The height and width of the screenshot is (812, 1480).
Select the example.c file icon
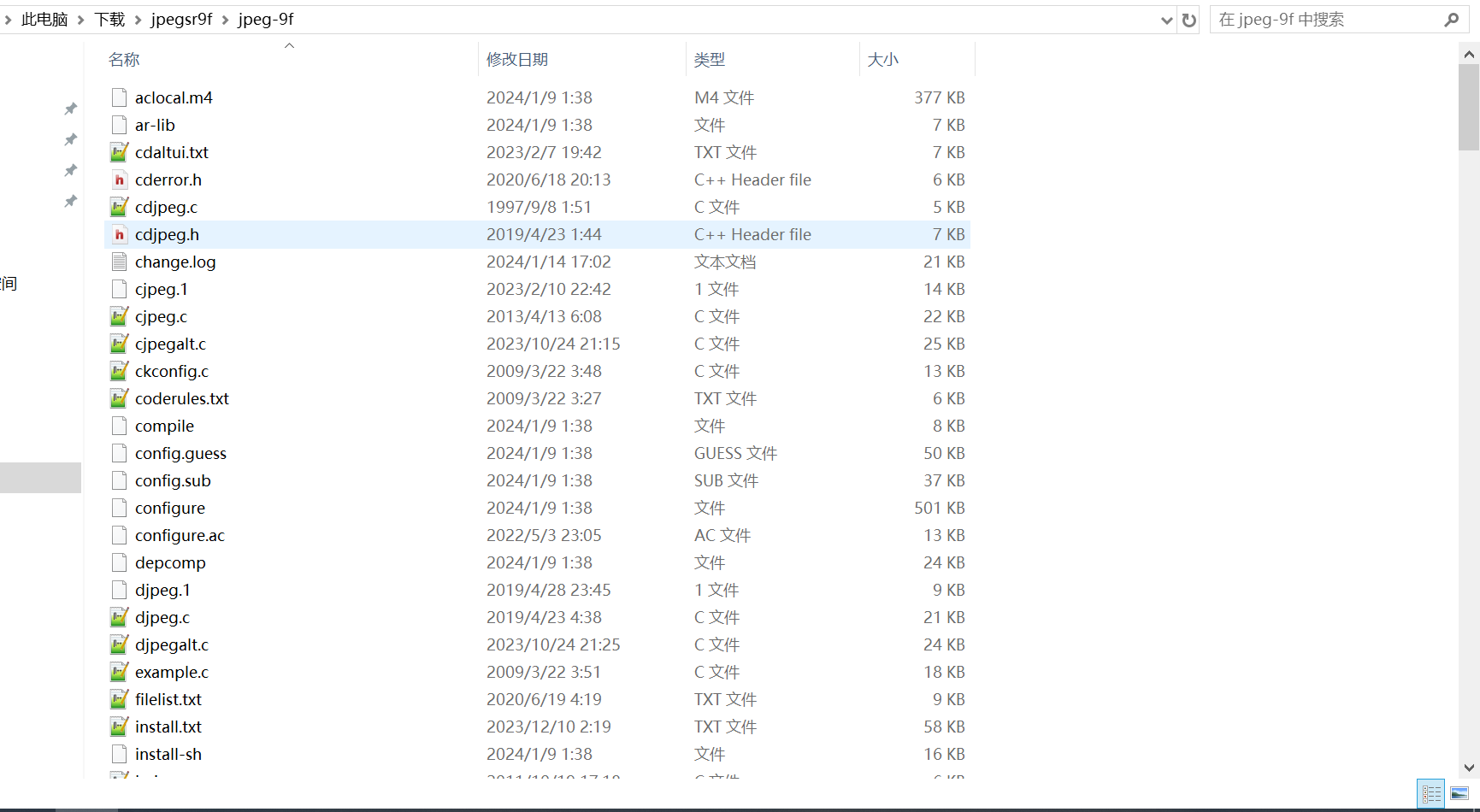coord(120,672)
